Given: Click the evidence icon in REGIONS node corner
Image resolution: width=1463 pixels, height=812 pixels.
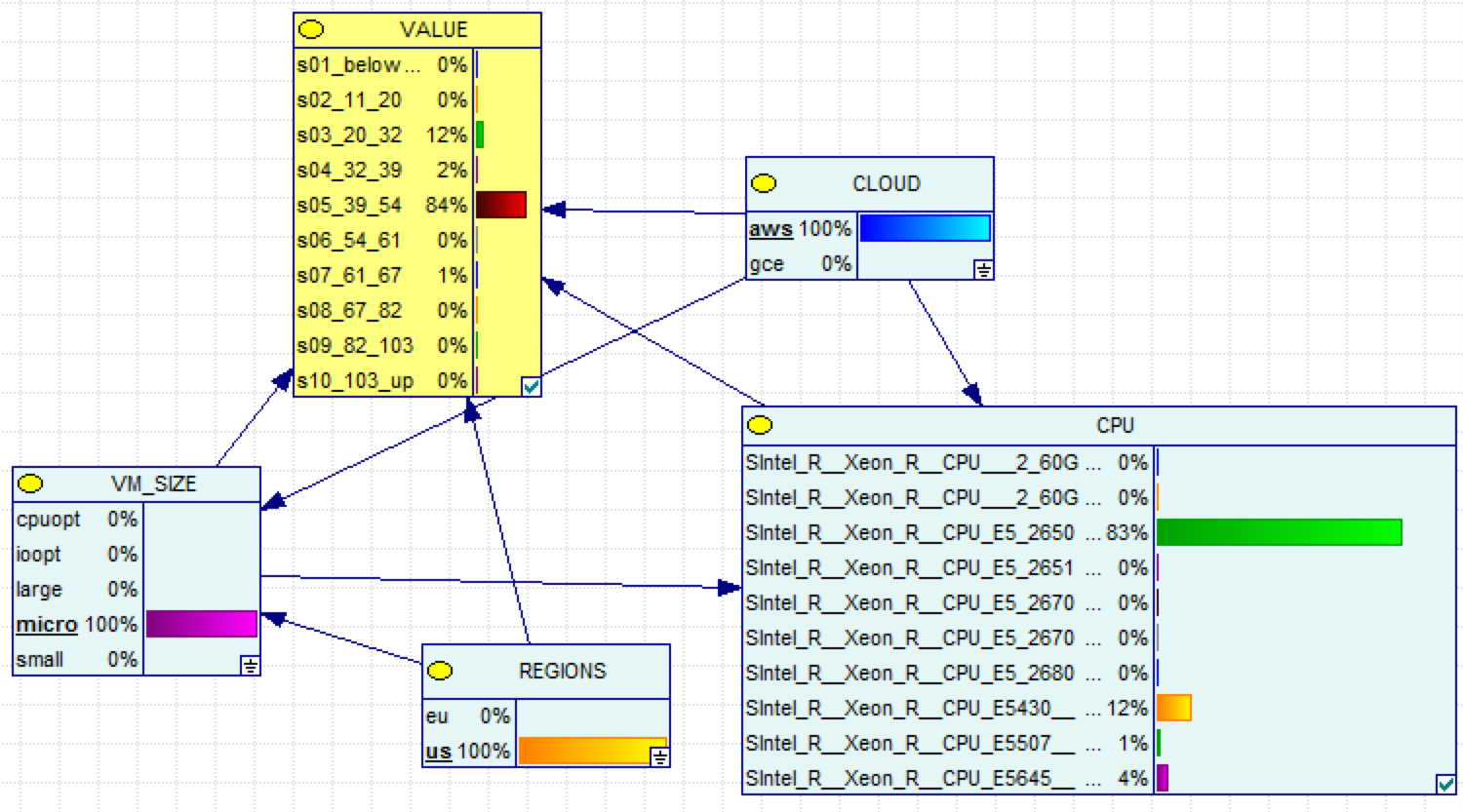Looking at the screenshot, I should [x=659, y=757].
